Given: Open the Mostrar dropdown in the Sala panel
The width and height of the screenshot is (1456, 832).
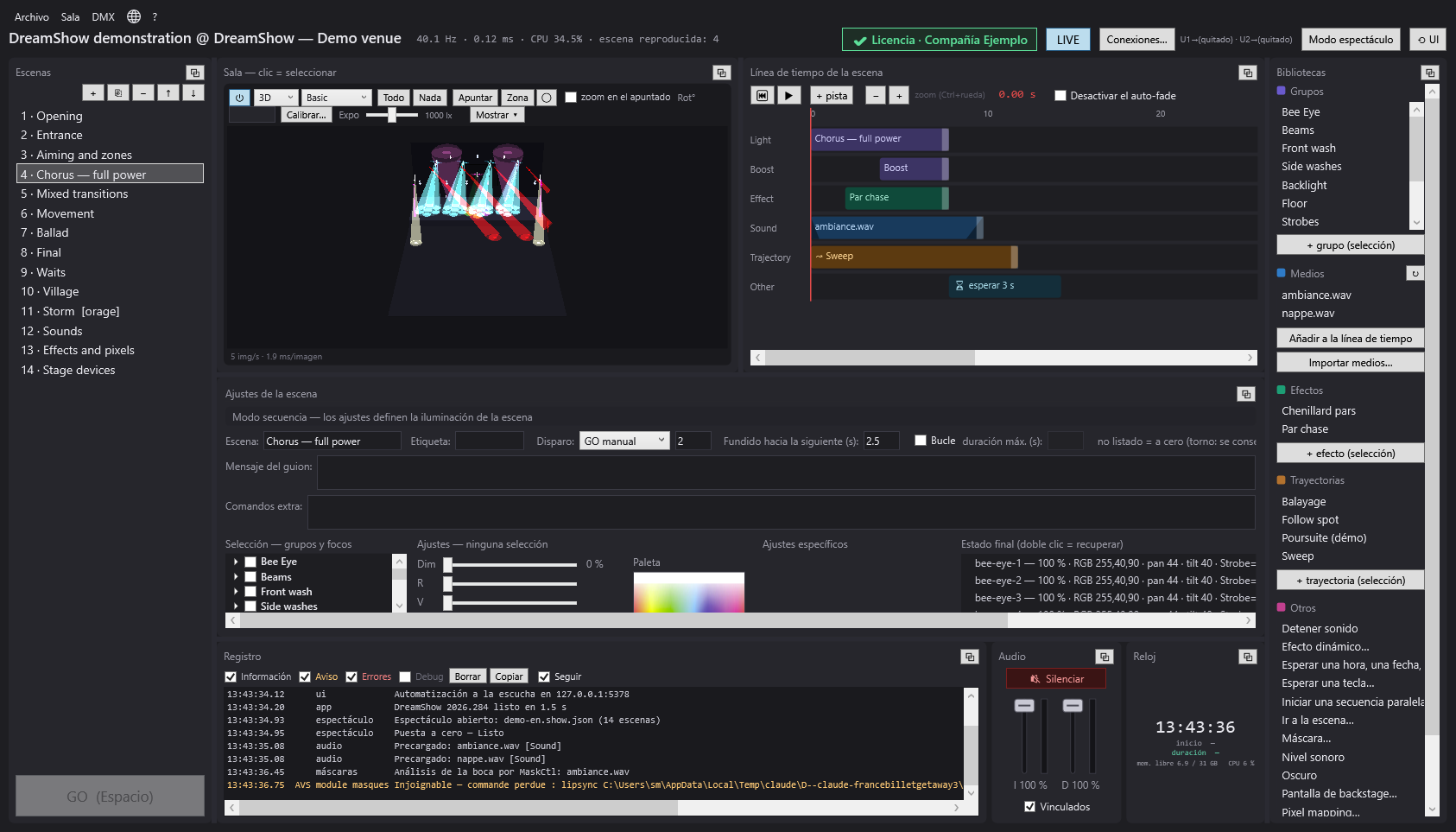Looking at the screenshot, I should tap(497, 115).
